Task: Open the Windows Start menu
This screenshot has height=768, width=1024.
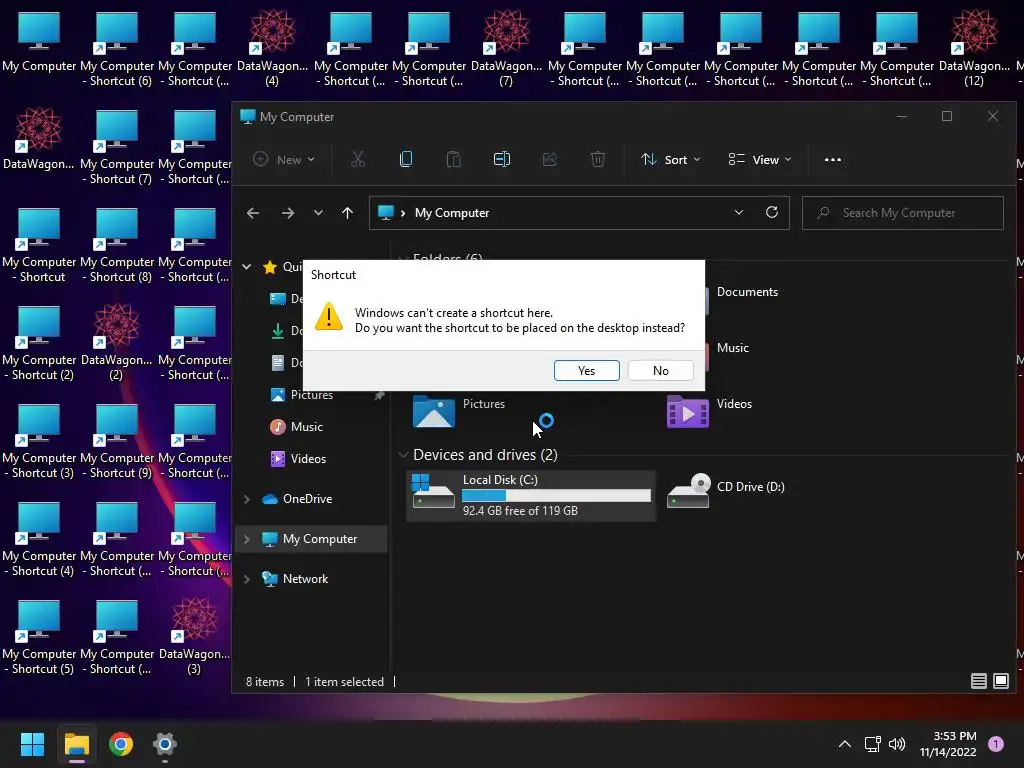Action: pyautogui.click(x=32, y=744)
